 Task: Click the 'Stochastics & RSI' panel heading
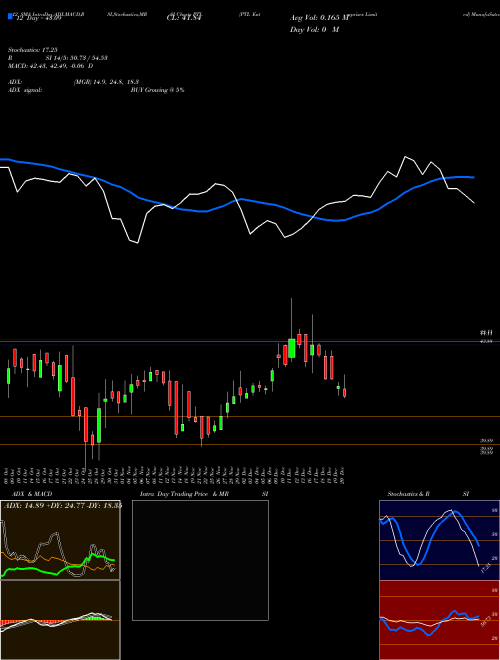coord(428,494)
